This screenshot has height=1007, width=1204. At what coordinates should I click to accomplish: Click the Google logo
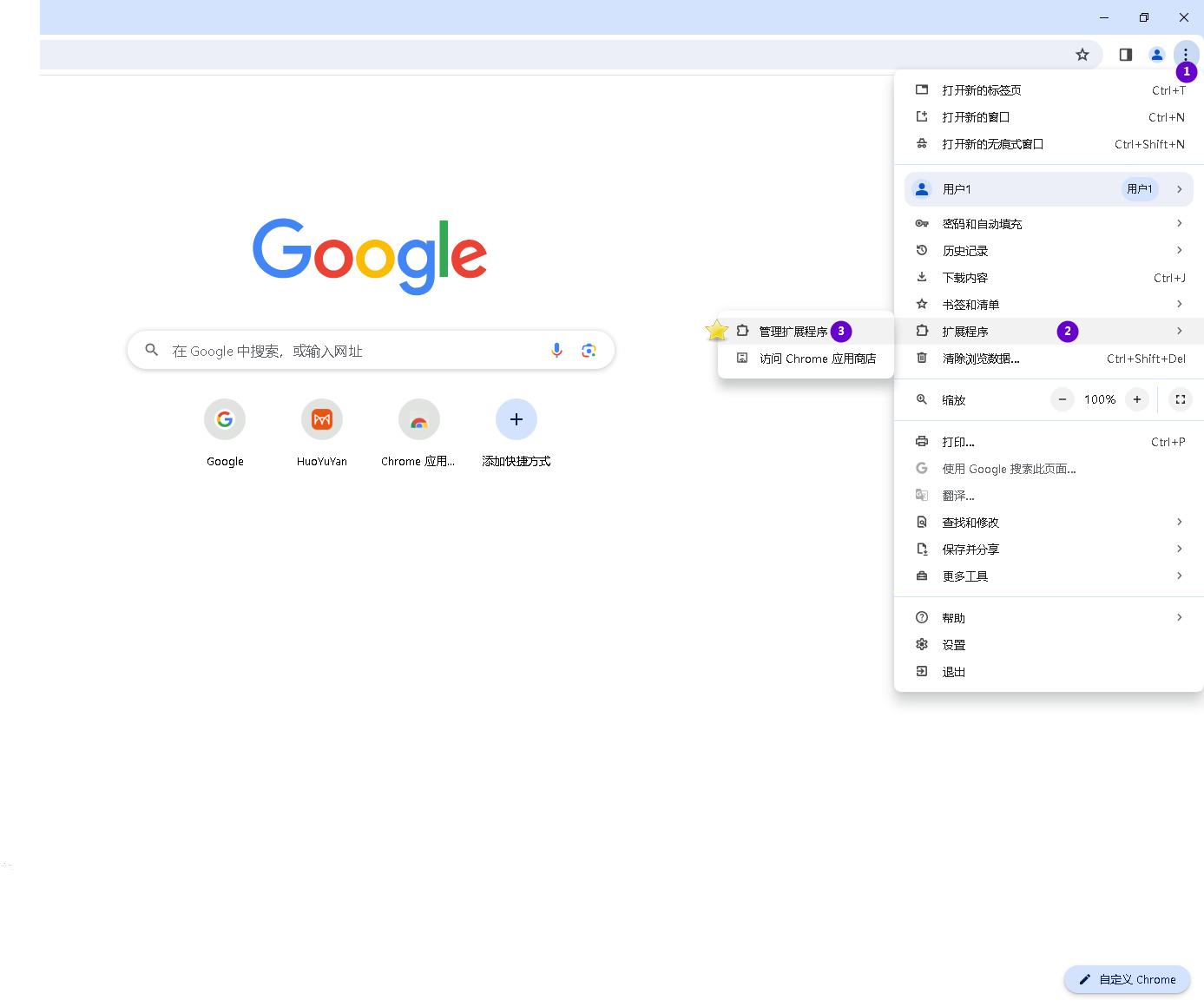[370, 256]
